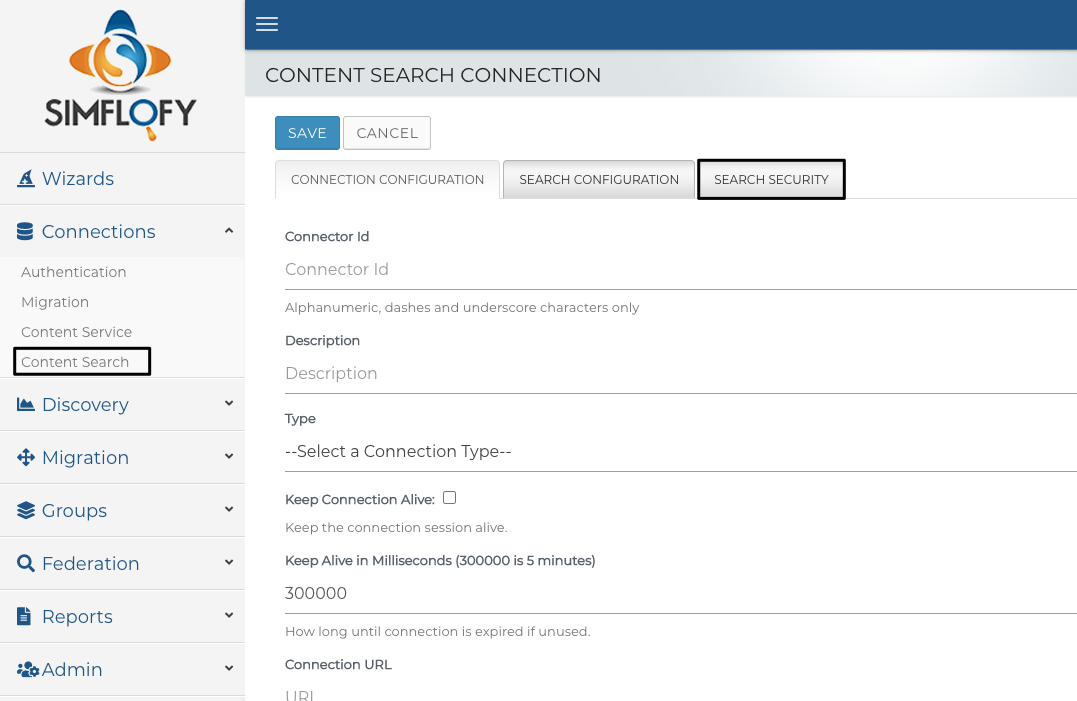Screen dimensions: 1077x701
Task: Switch to Connection Configuration tab
Action: click(x=387, y=180)
